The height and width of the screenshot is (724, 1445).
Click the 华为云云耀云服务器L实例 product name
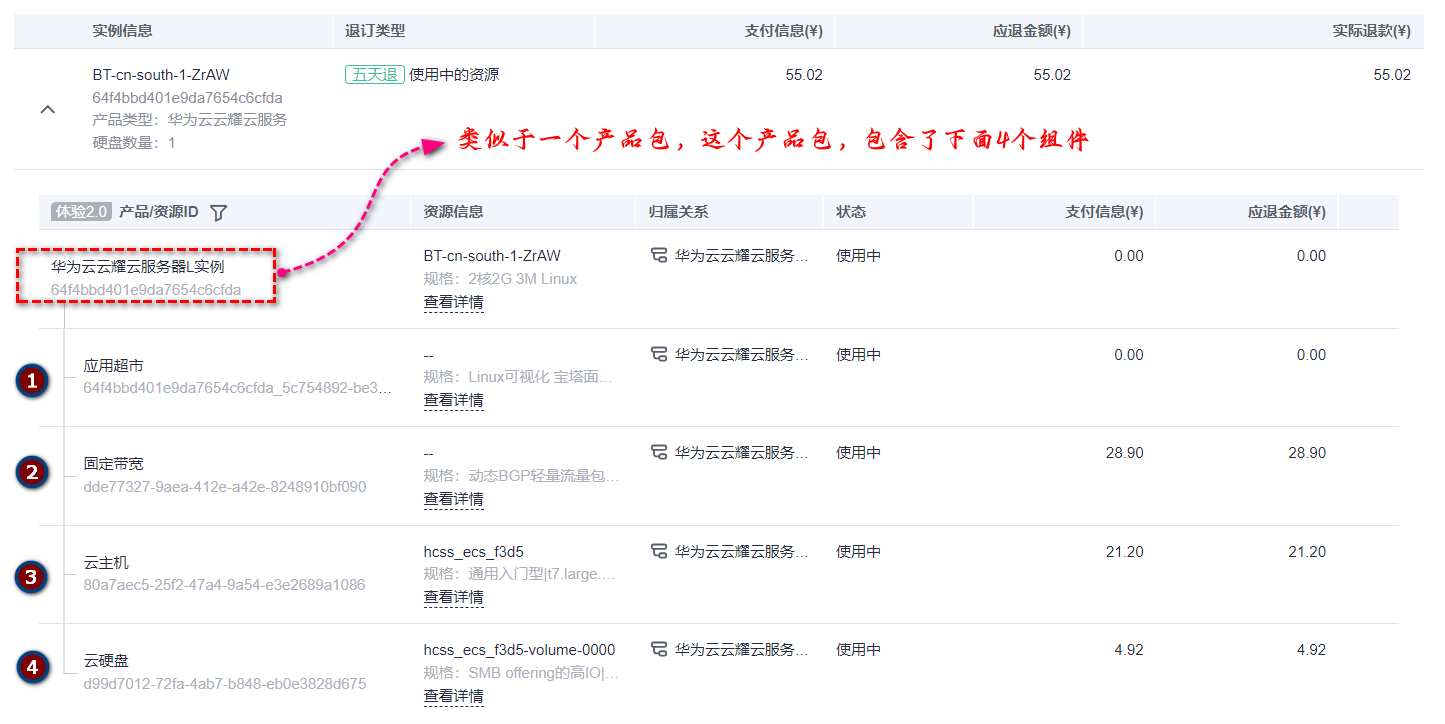pos(138,267)
